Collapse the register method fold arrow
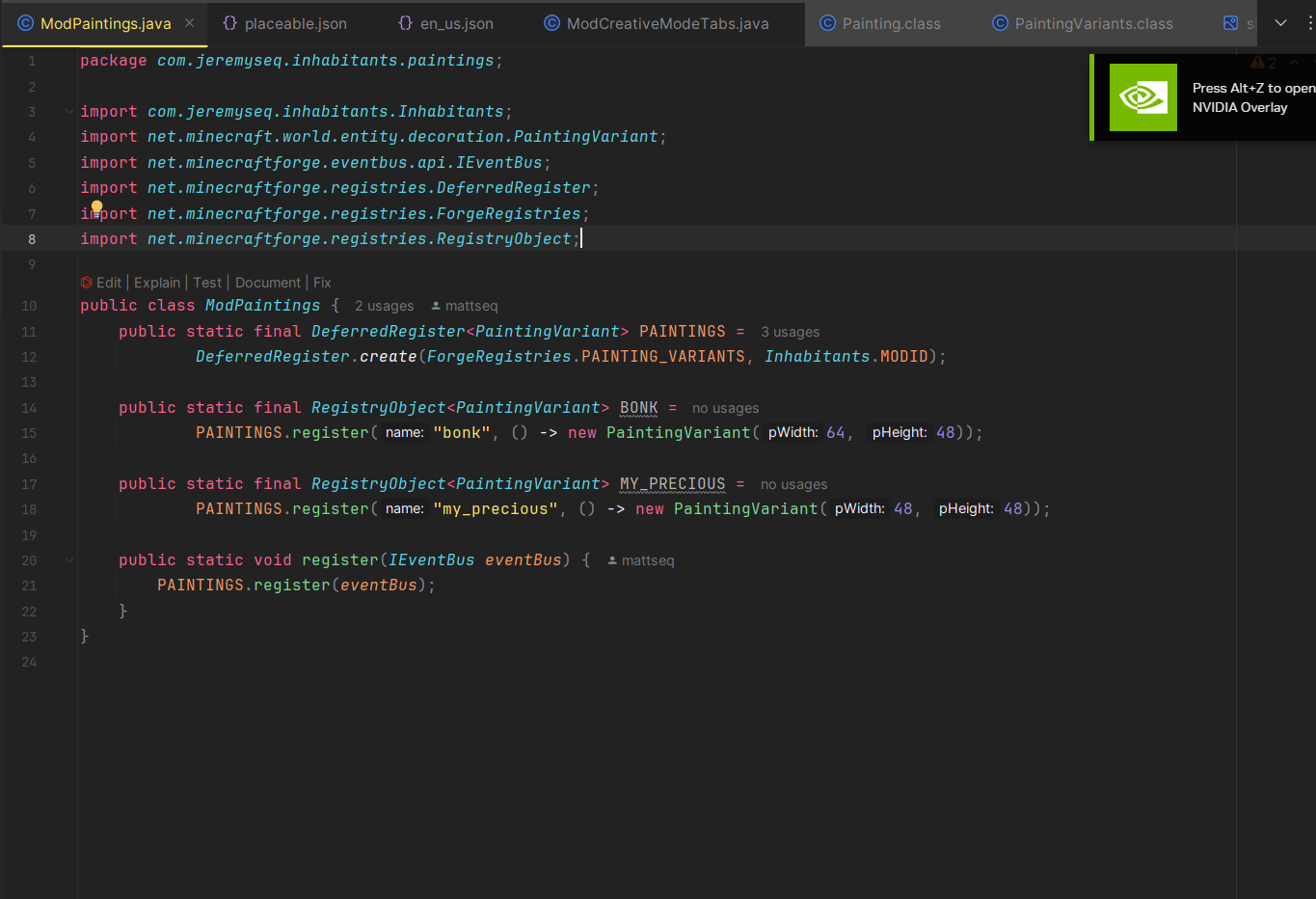Screen dimensions: 1316x899 (69, 560)
